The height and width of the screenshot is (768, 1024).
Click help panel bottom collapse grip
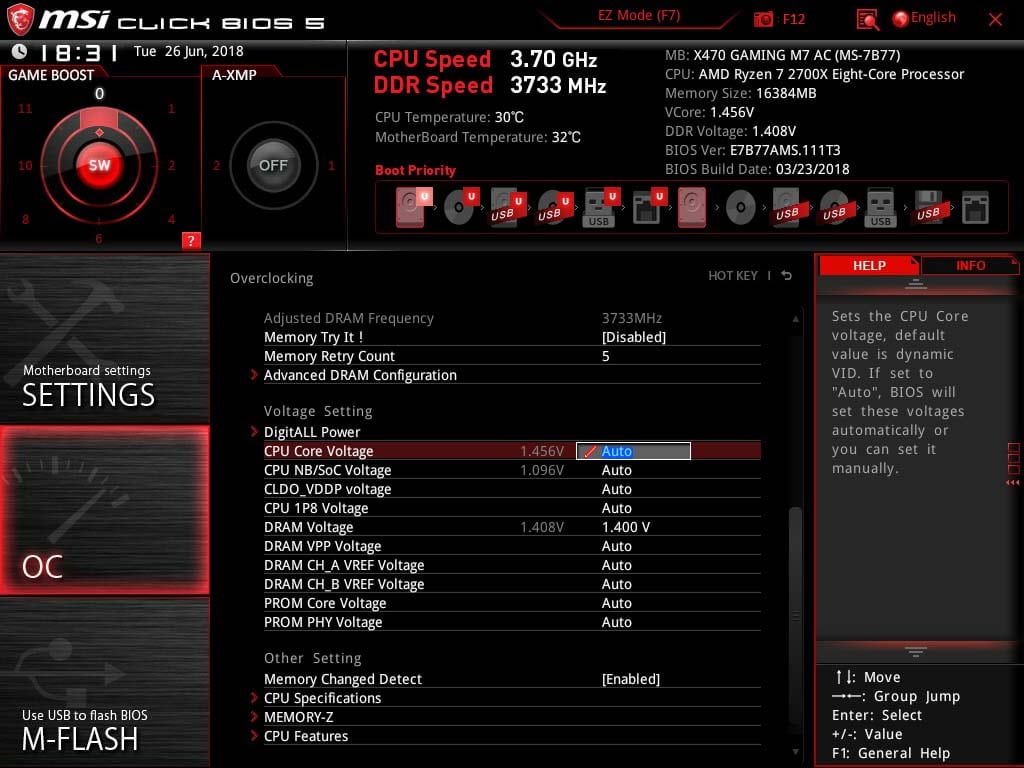tap(916, 651)
